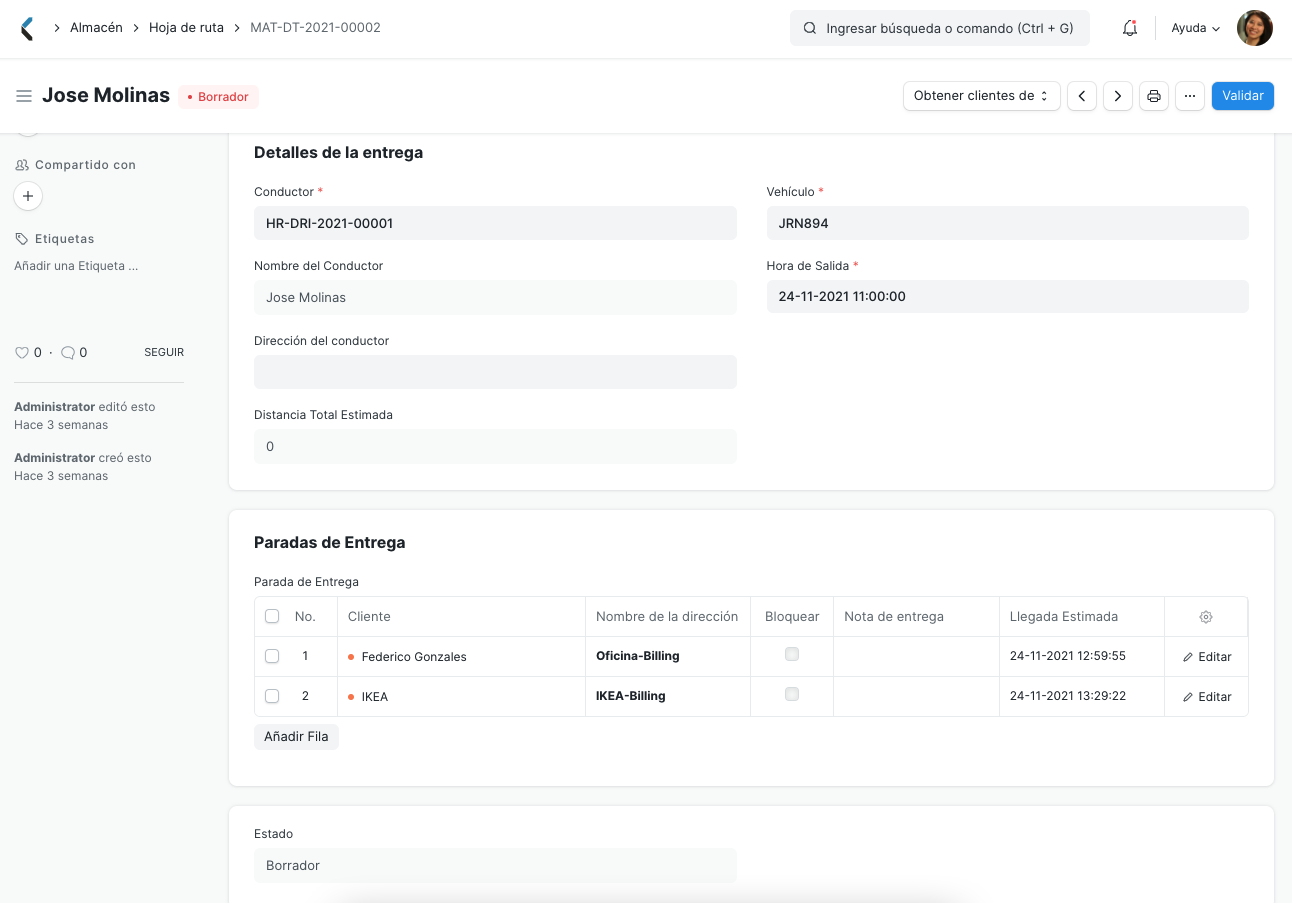The width and height of the screenshot is (1292, 903).
Task: Edit the IKEA row
Action: 1207,697
